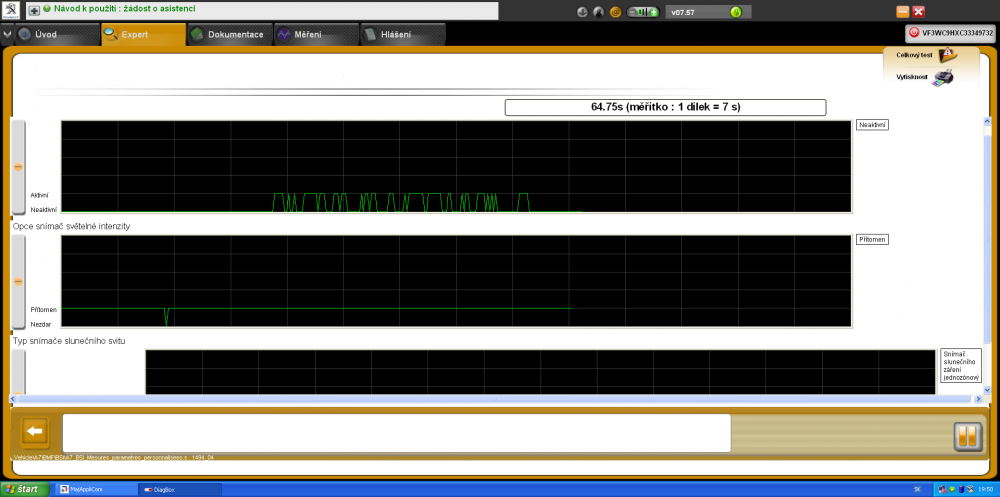Expand the chevron menu left of Úvod
This screenshot has width=1000, height=497.
click(x=6, y=34)
